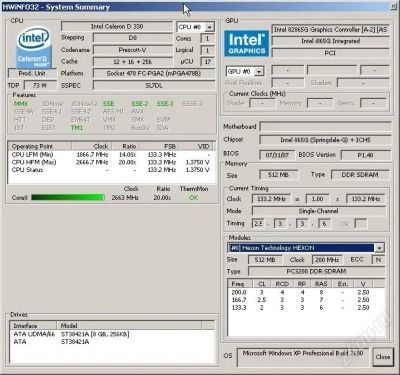Click the ECC N field
400x375 pixels.
click(378, 260)
